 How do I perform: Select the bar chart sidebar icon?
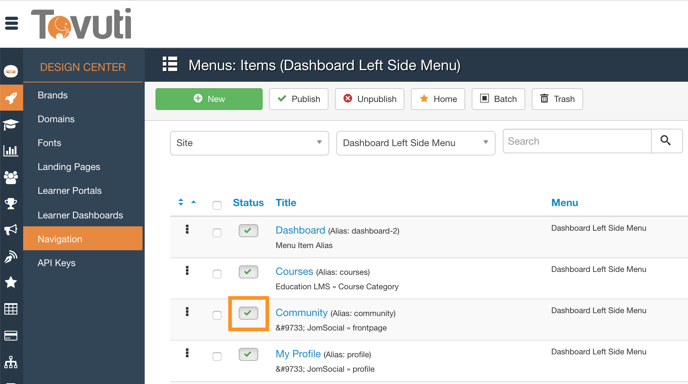tap(11, 151)
